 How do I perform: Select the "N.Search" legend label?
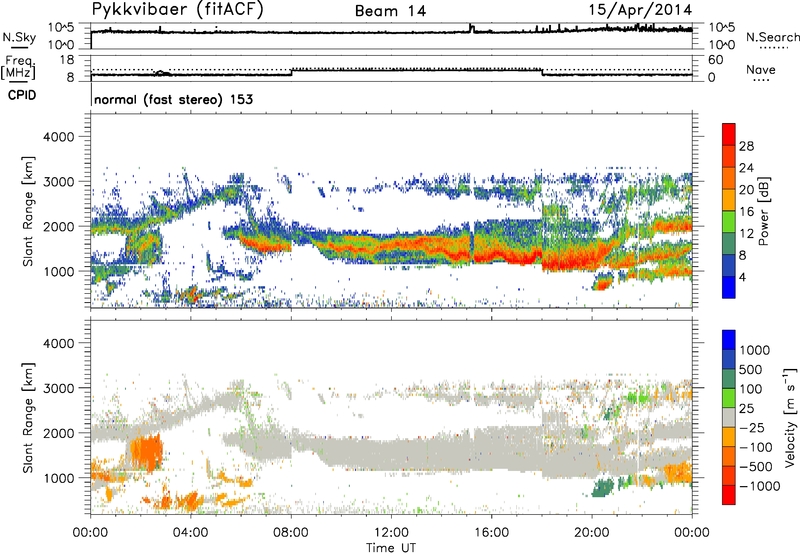[x=773, y=37]
